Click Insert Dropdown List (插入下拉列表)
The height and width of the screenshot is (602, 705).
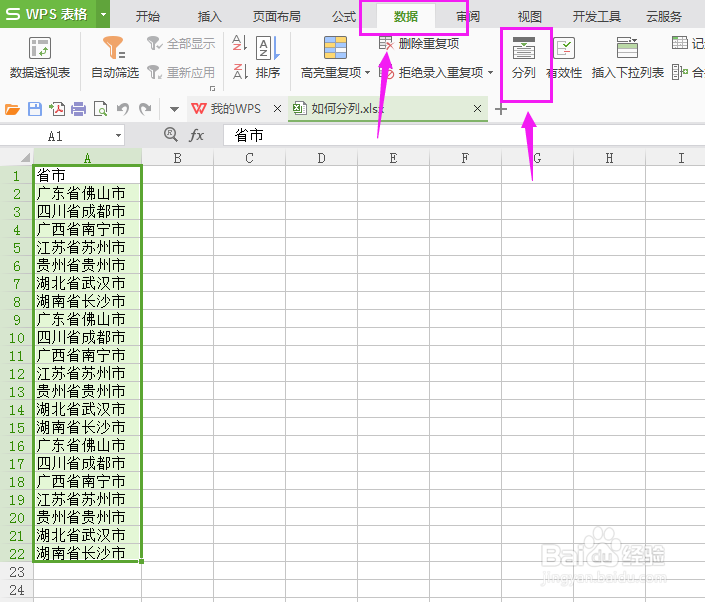pos(628,59)
